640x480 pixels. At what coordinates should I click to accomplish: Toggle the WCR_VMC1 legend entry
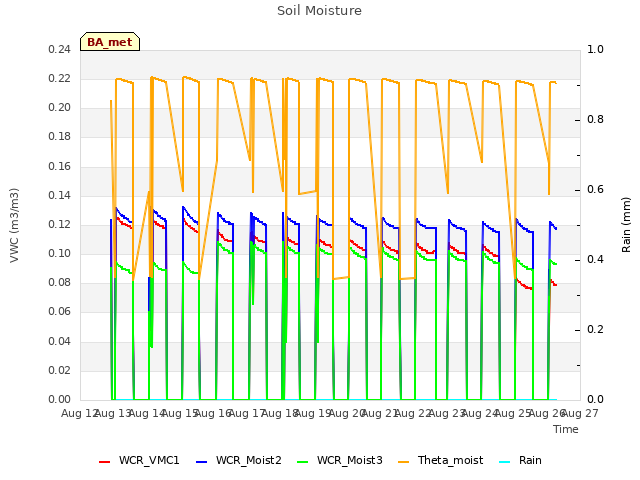click(x=139, y=460)
